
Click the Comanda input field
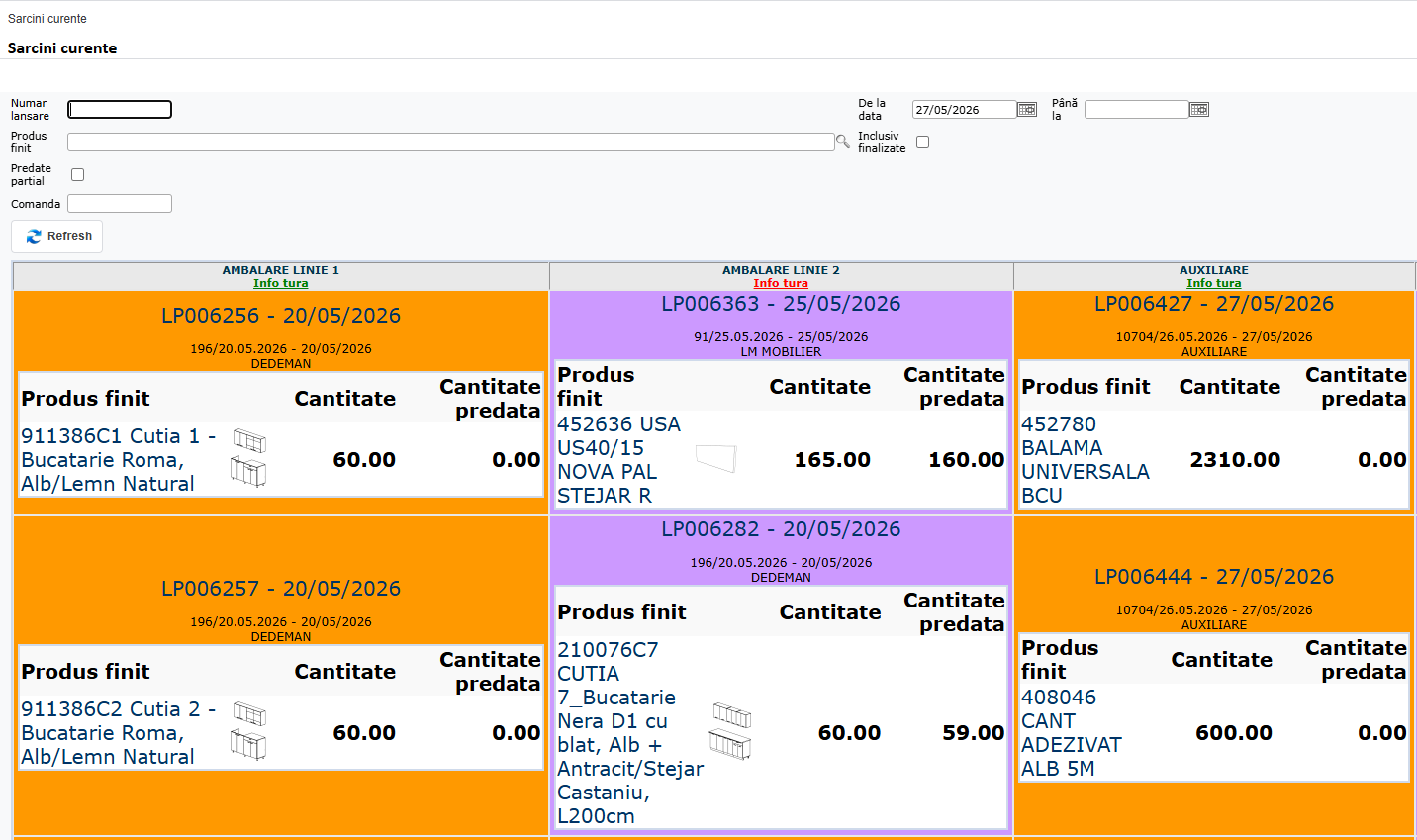coord(120,204)
